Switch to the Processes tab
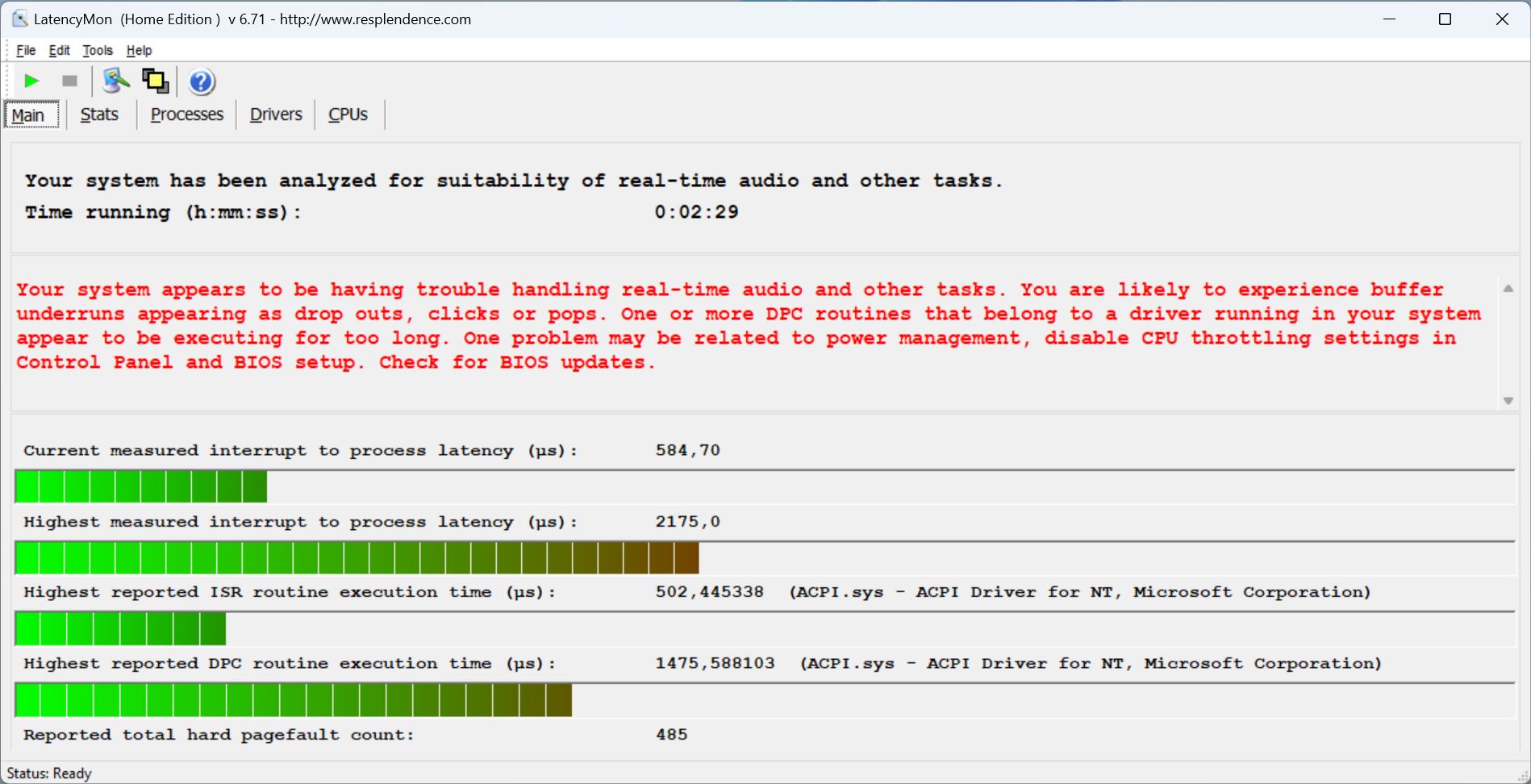 click(187, 115)
